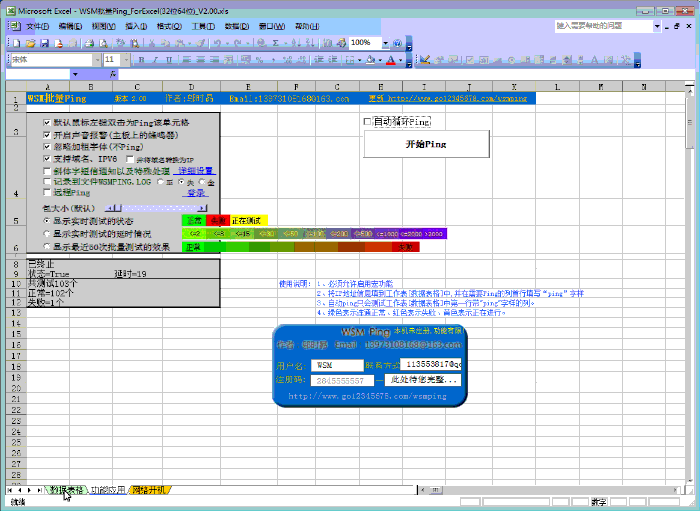Click the 开始Ping button
This screenshot has height=511, width=700.
coord(426,144)
